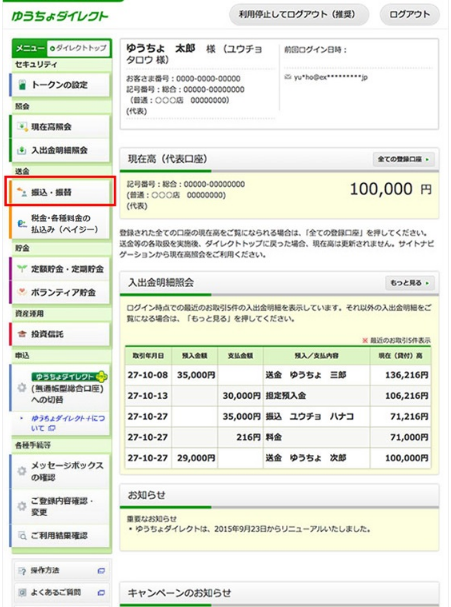Click the token icon beside トークンの設定

coord(22,84)
